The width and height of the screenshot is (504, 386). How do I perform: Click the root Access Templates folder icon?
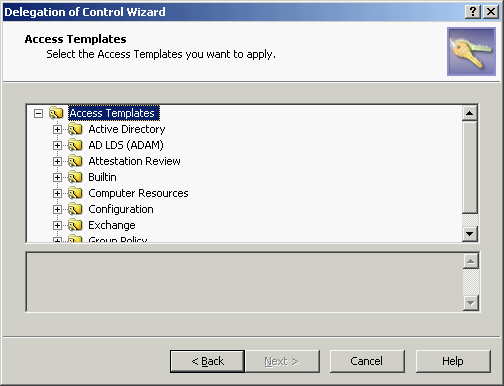pos(56,113)
